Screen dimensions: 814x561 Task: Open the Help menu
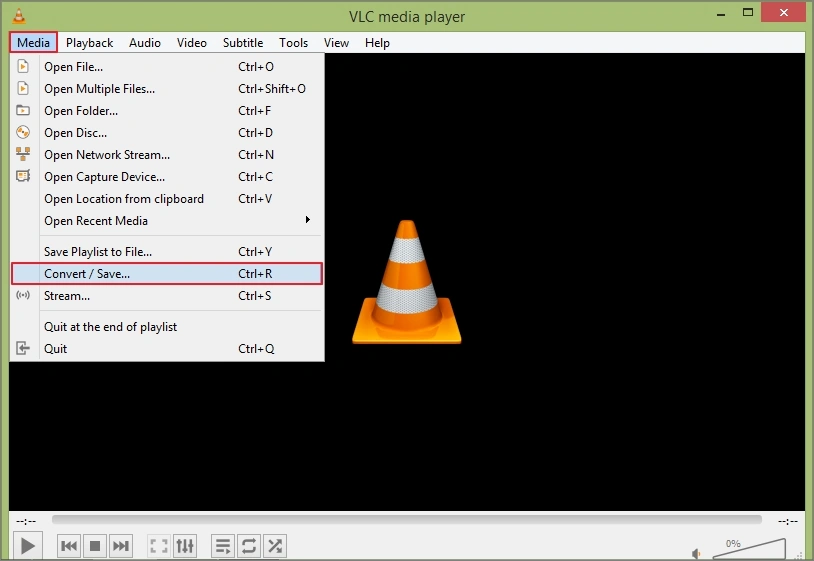tap(377, 43)
